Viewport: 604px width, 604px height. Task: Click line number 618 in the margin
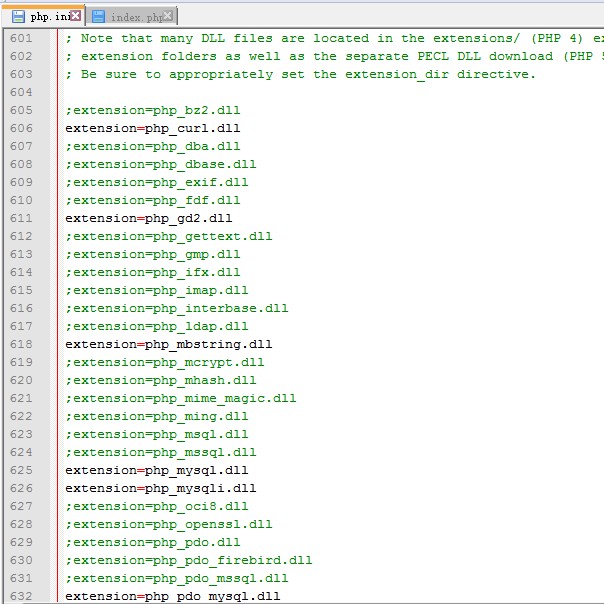pos(21,345)
